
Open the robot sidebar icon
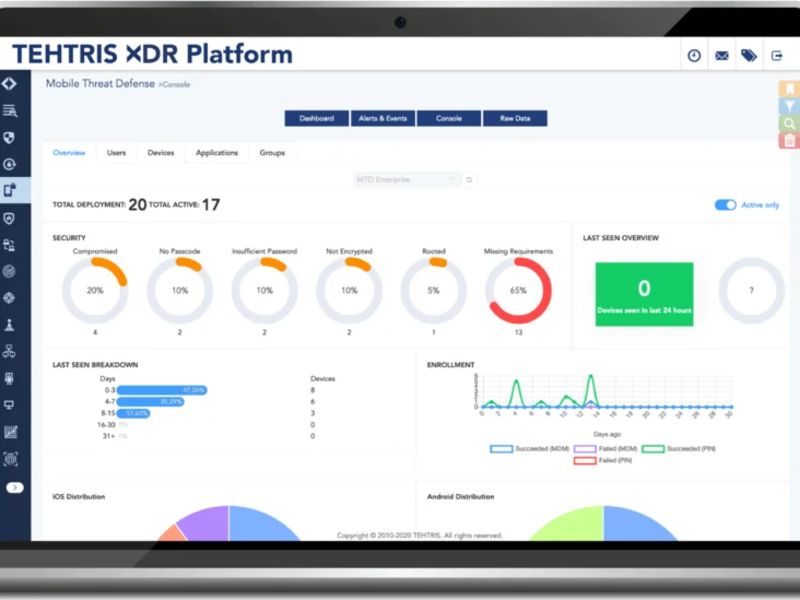click(x=9, y=378)
